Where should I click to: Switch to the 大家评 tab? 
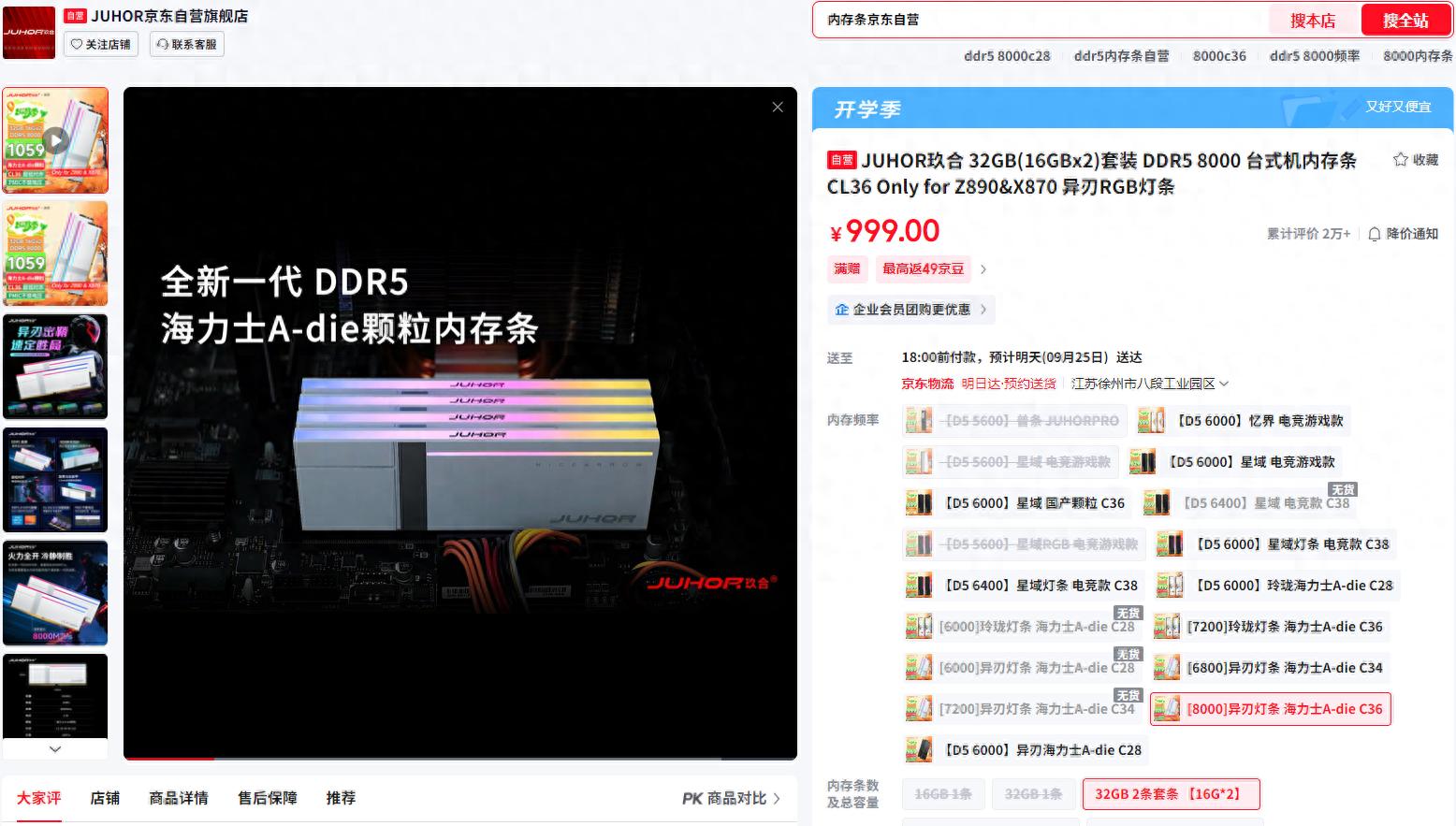[x=38, y=798]
